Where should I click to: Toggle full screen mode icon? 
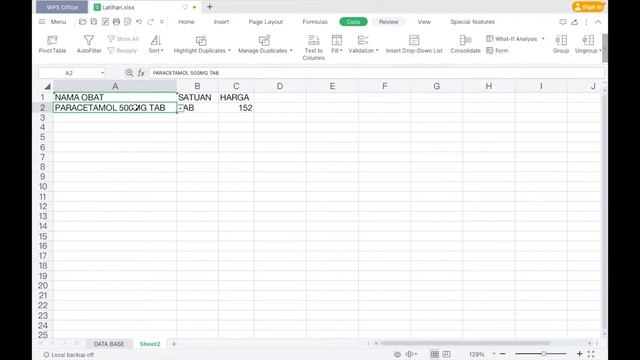[x=591, y=354]
